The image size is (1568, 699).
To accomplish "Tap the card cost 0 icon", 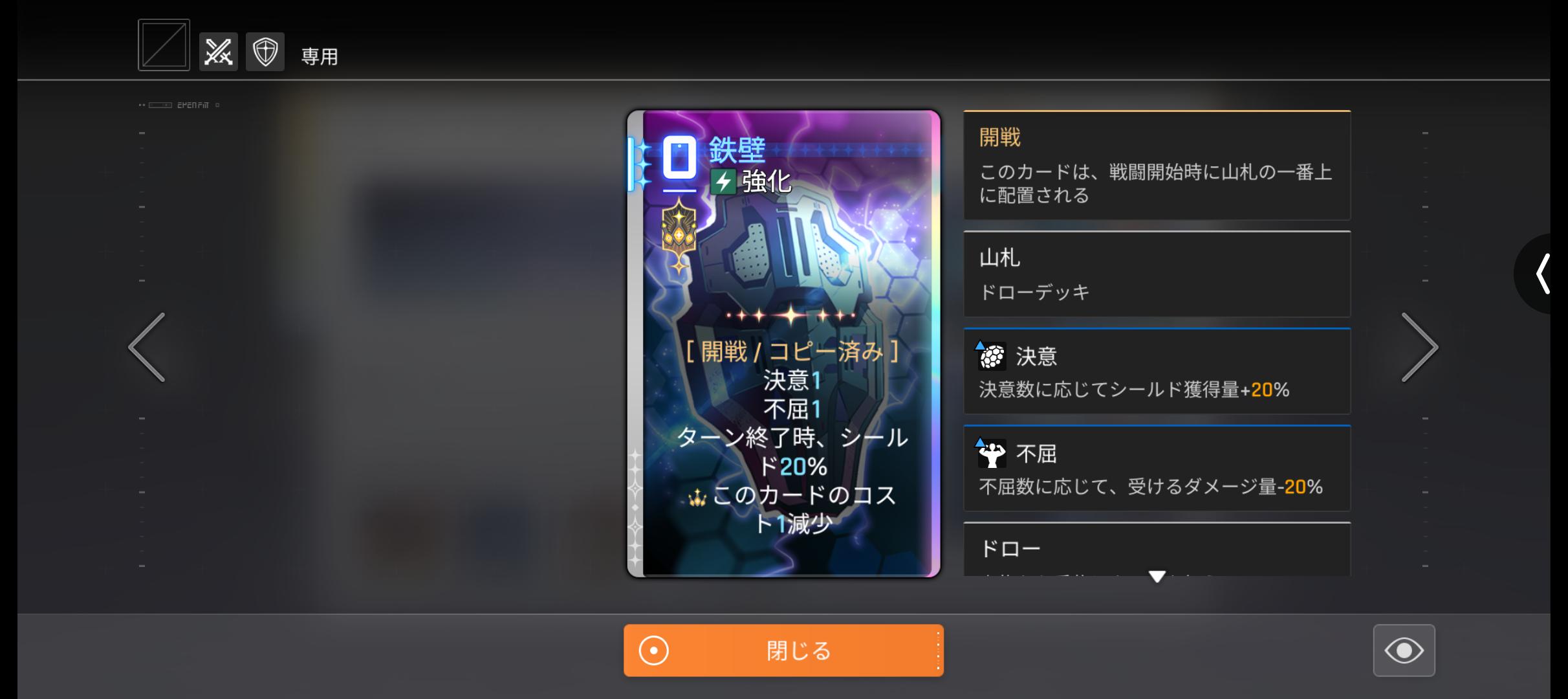I will tap(679, 157).
